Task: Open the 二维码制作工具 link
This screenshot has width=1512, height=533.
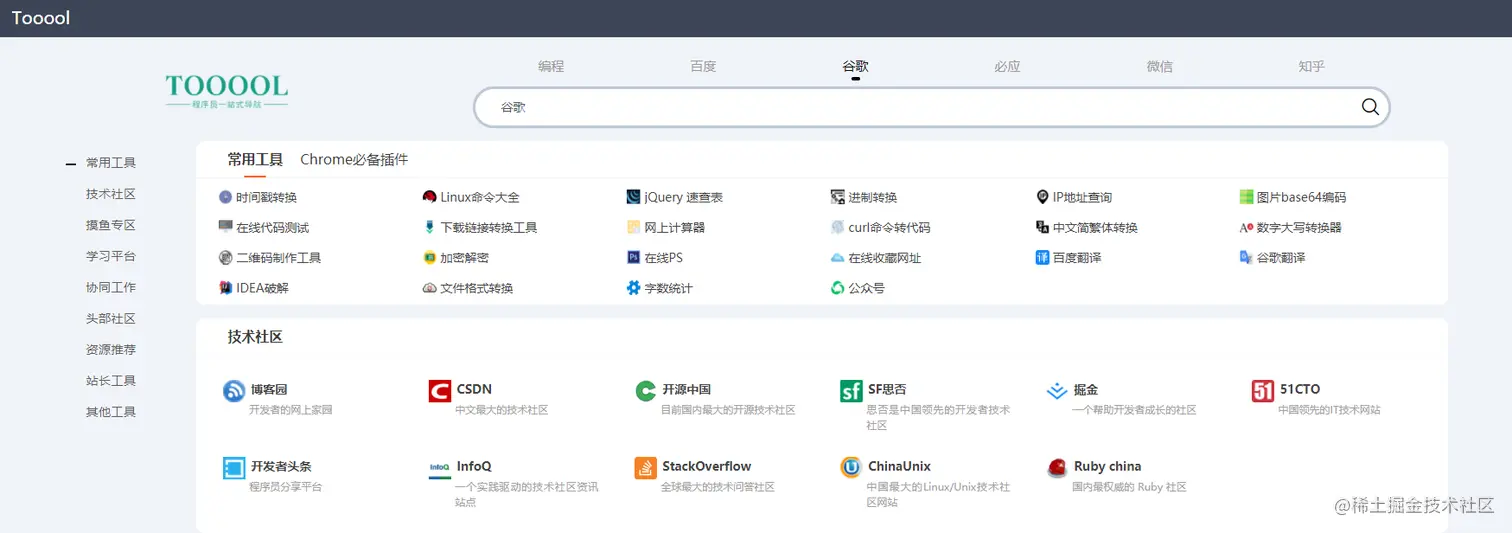Action: pos(278,257)
